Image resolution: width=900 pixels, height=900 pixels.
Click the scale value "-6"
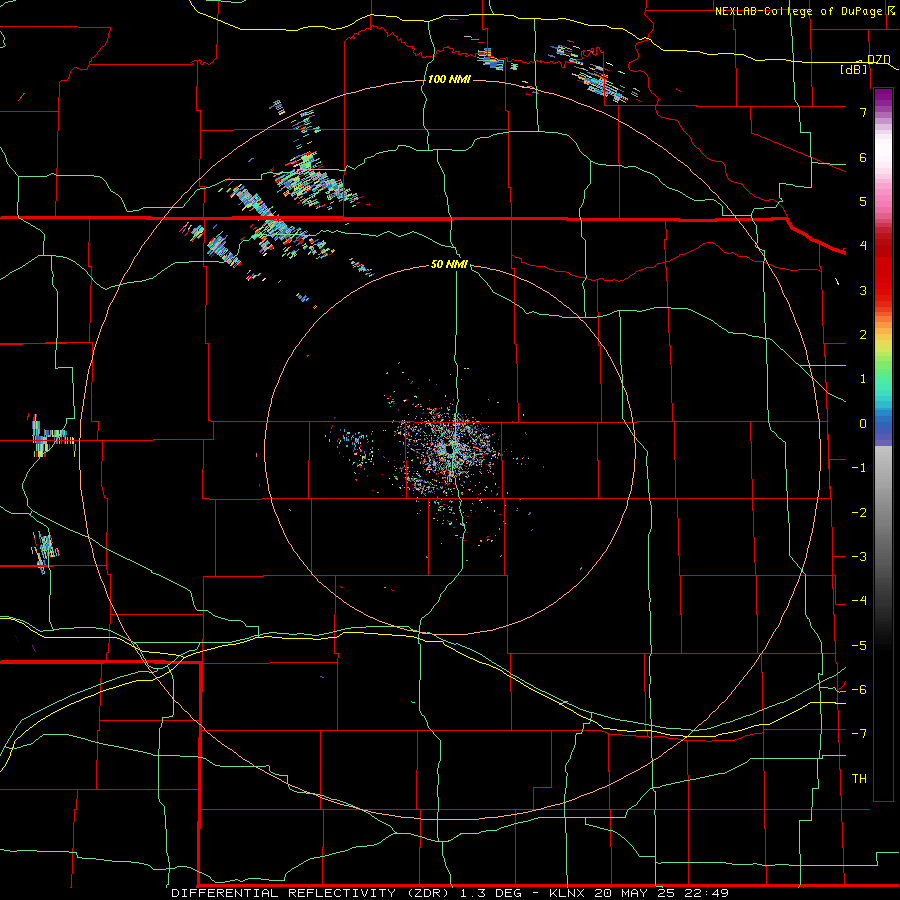pos(859,690)
